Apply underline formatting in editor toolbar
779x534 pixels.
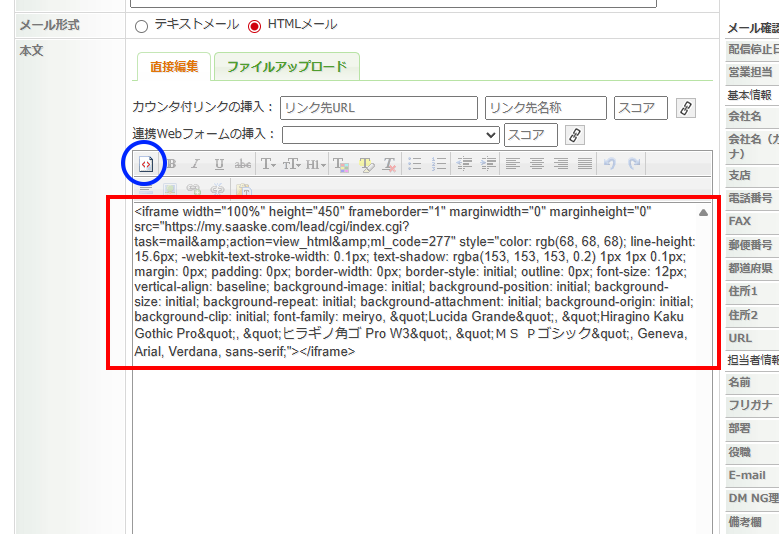(218, 164)
